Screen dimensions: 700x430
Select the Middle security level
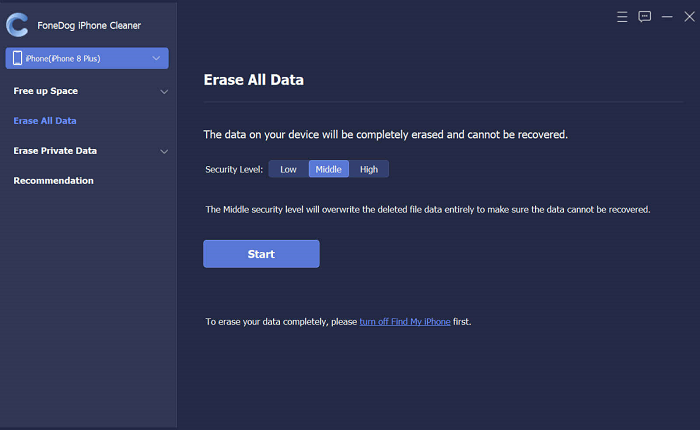tap(328, 169)
